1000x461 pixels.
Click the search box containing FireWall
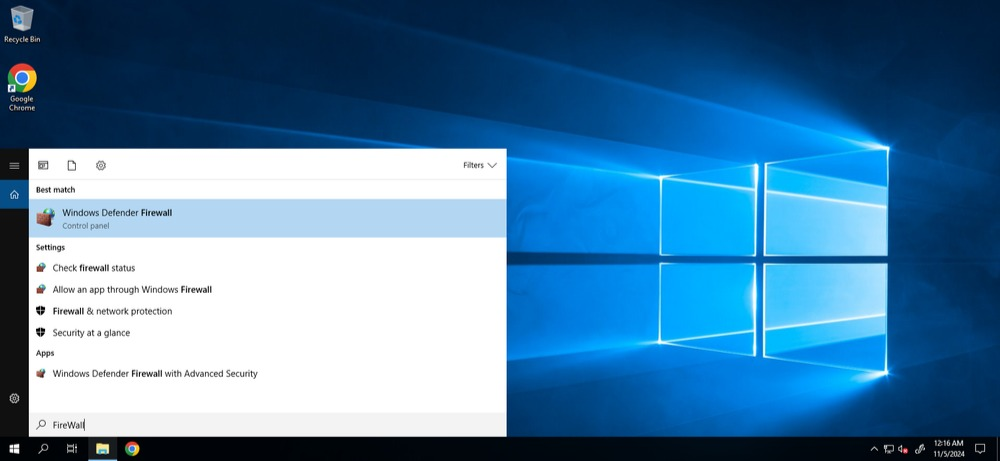(x=268, y=425)
